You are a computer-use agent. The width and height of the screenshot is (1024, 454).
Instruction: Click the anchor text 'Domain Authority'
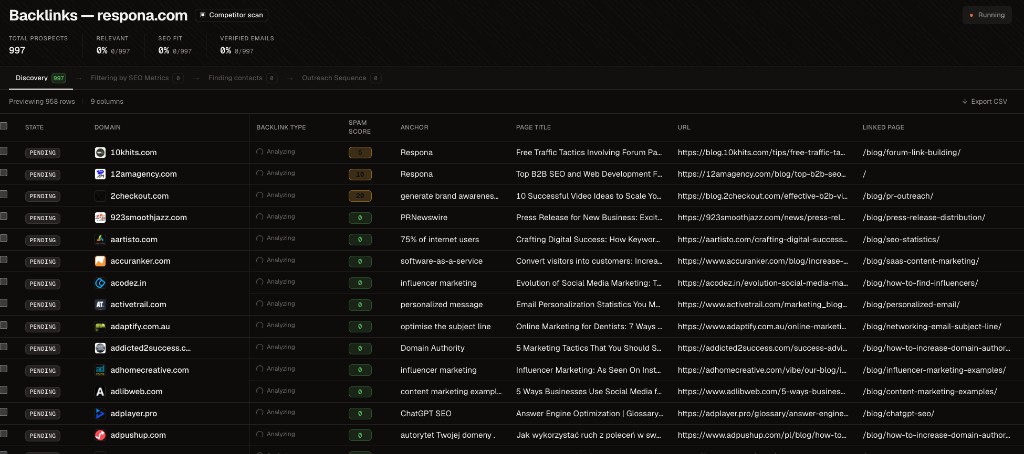tap(432, 348)
